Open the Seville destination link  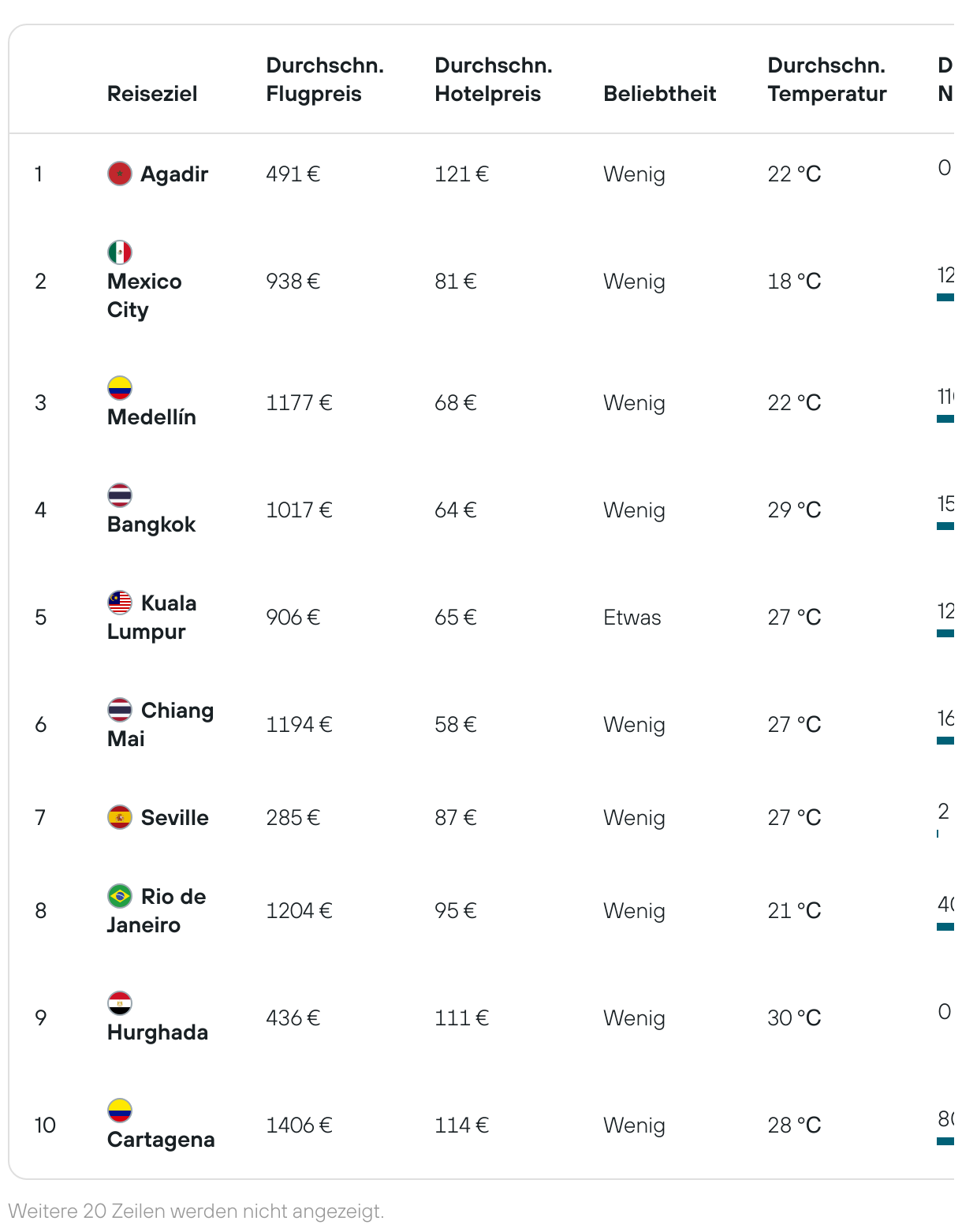175,817
